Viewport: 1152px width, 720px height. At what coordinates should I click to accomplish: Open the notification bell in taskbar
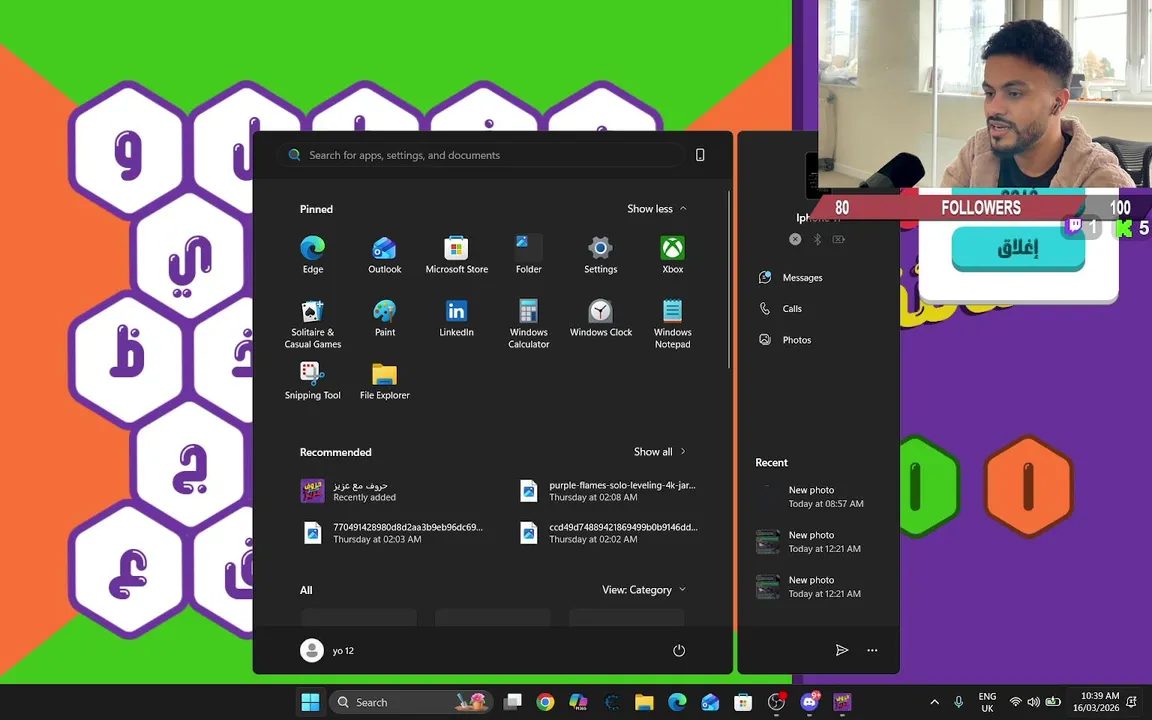pyautogui.click(x=1132, y=702)
